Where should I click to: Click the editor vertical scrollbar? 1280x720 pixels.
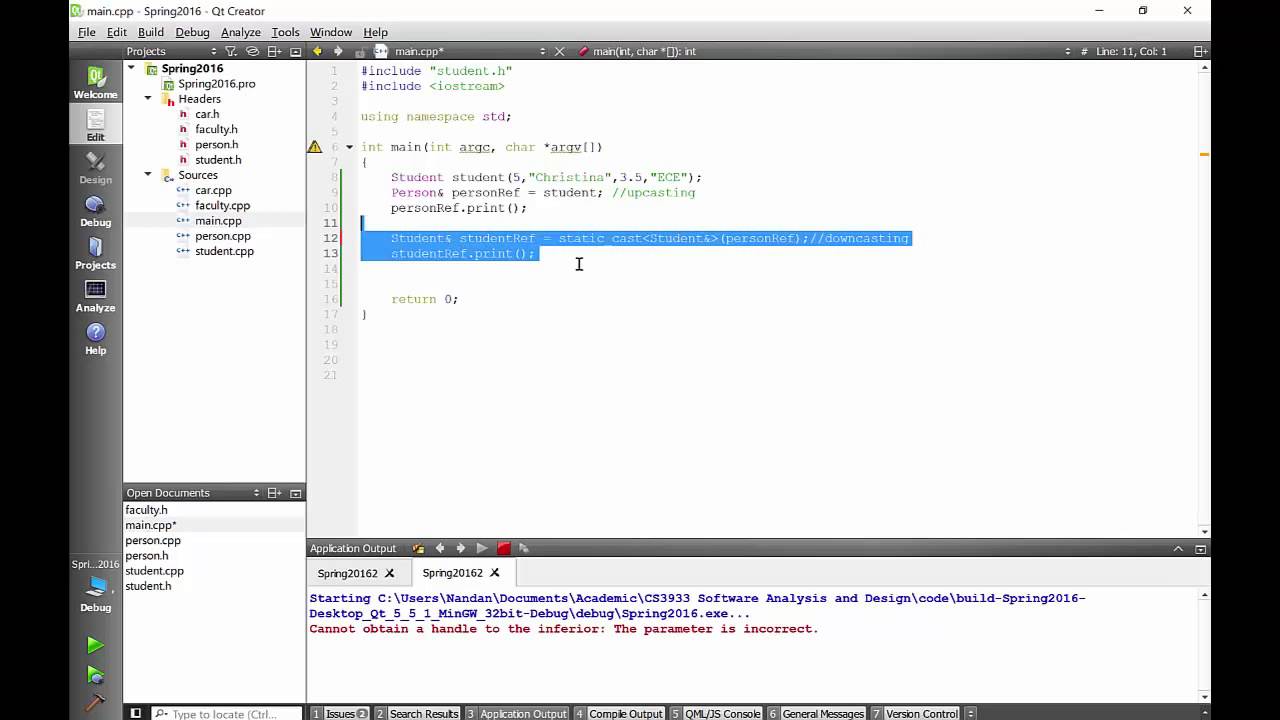[1204, 298]
